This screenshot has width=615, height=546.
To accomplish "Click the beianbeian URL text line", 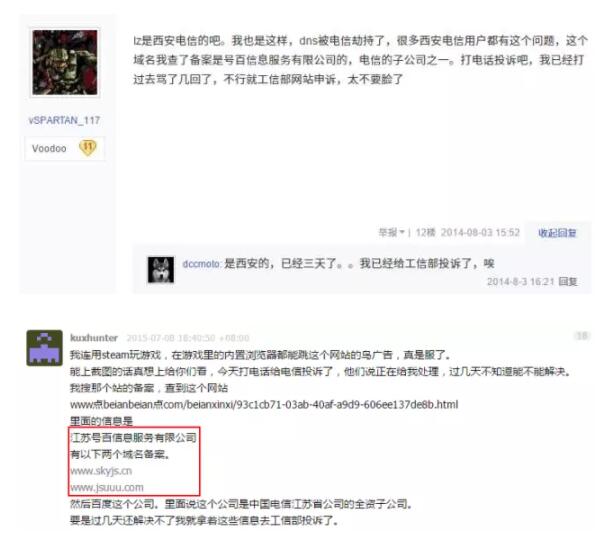I will coord(264,404).
